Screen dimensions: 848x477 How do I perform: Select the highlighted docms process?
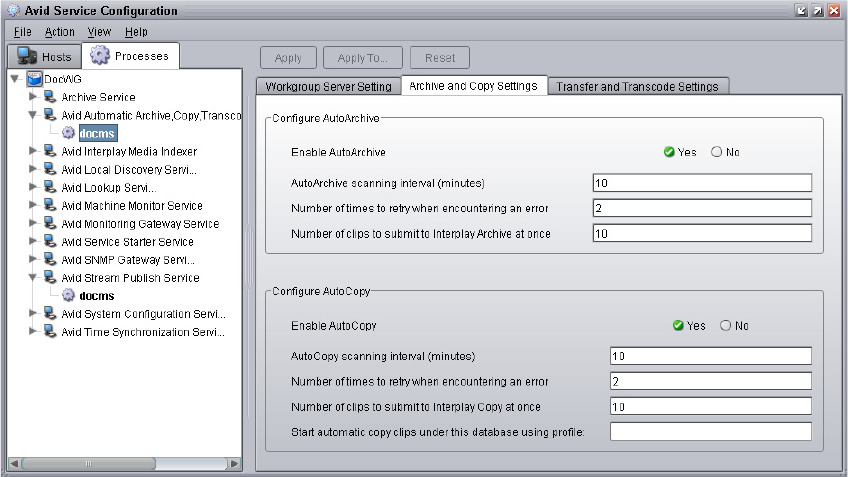[x=97, y=133]
